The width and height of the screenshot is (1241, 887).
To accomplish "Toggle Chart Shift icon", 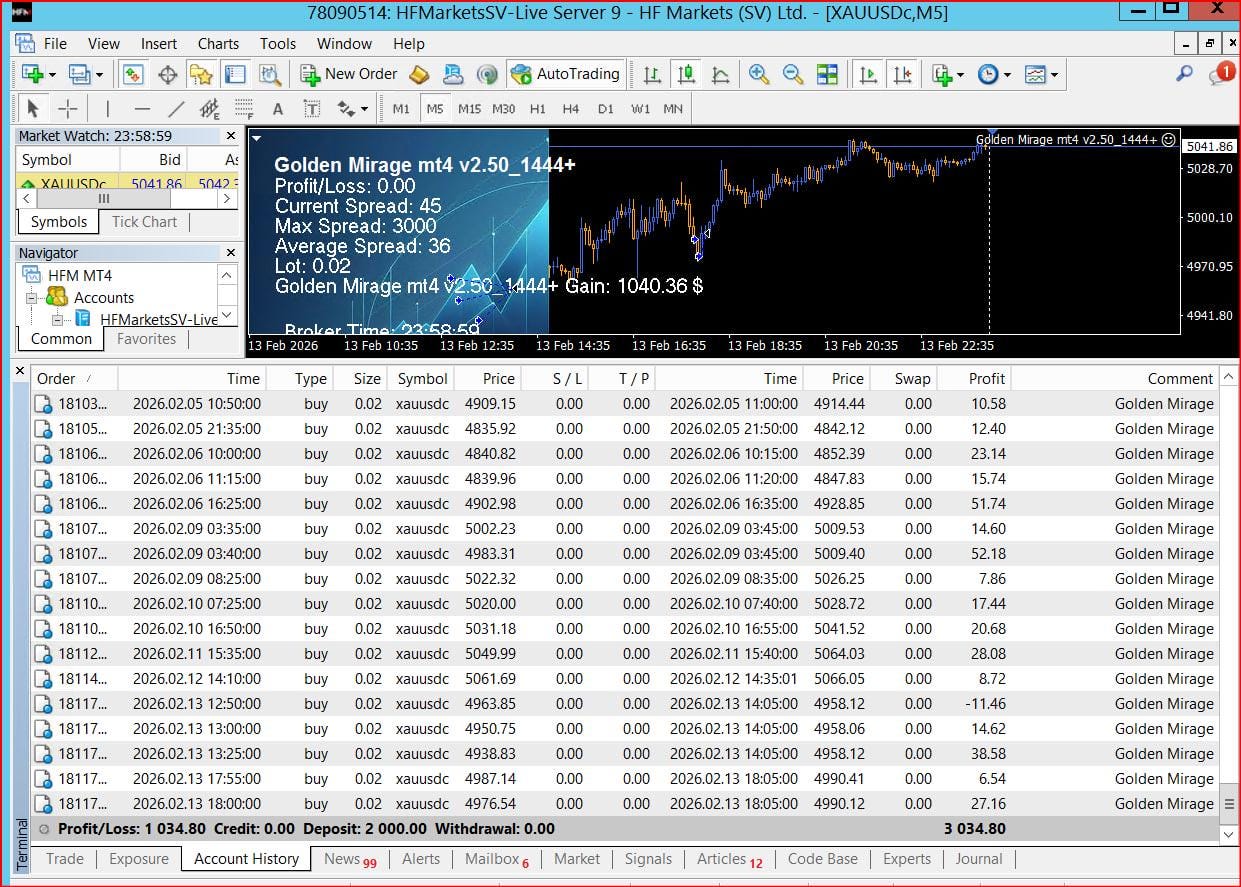I will point(902,74).
